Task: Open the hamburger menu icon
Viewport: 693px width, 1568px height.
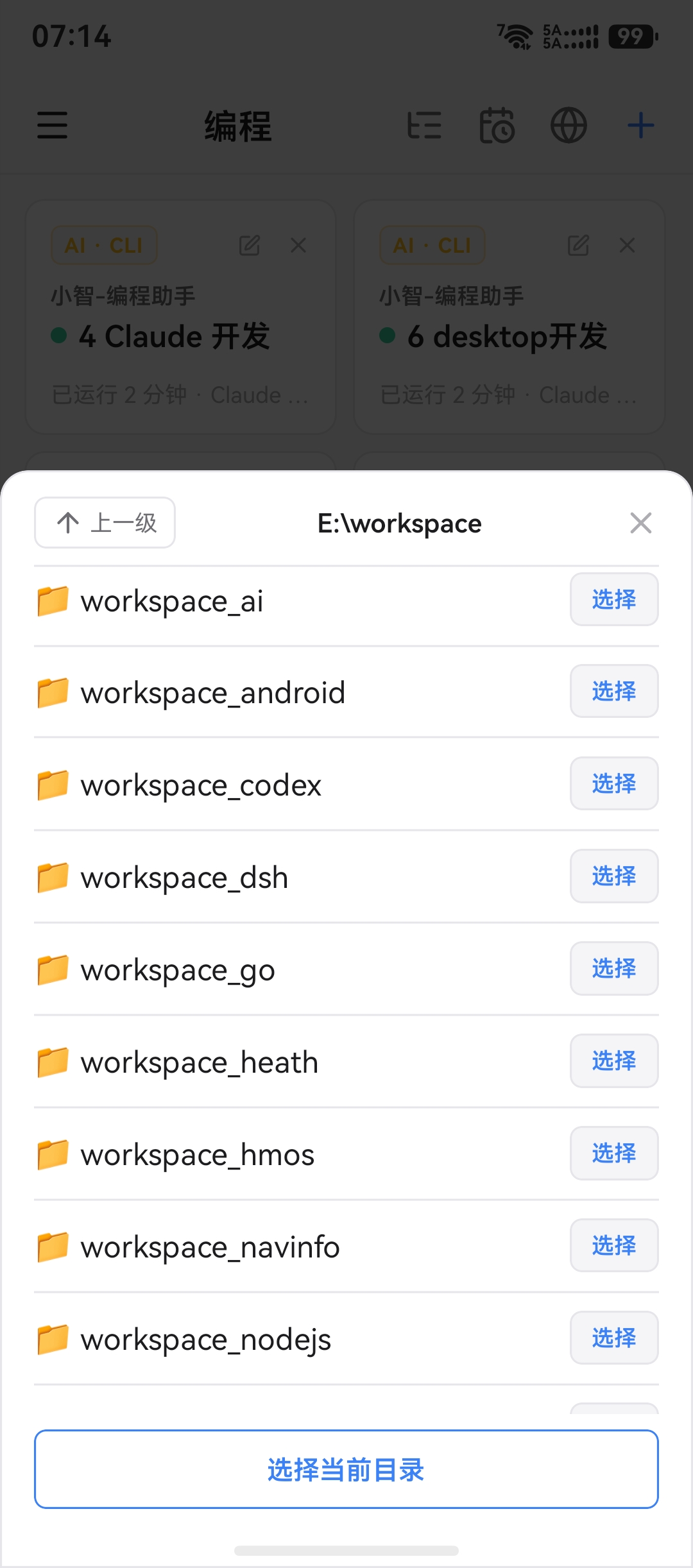Action: (52, 125)
